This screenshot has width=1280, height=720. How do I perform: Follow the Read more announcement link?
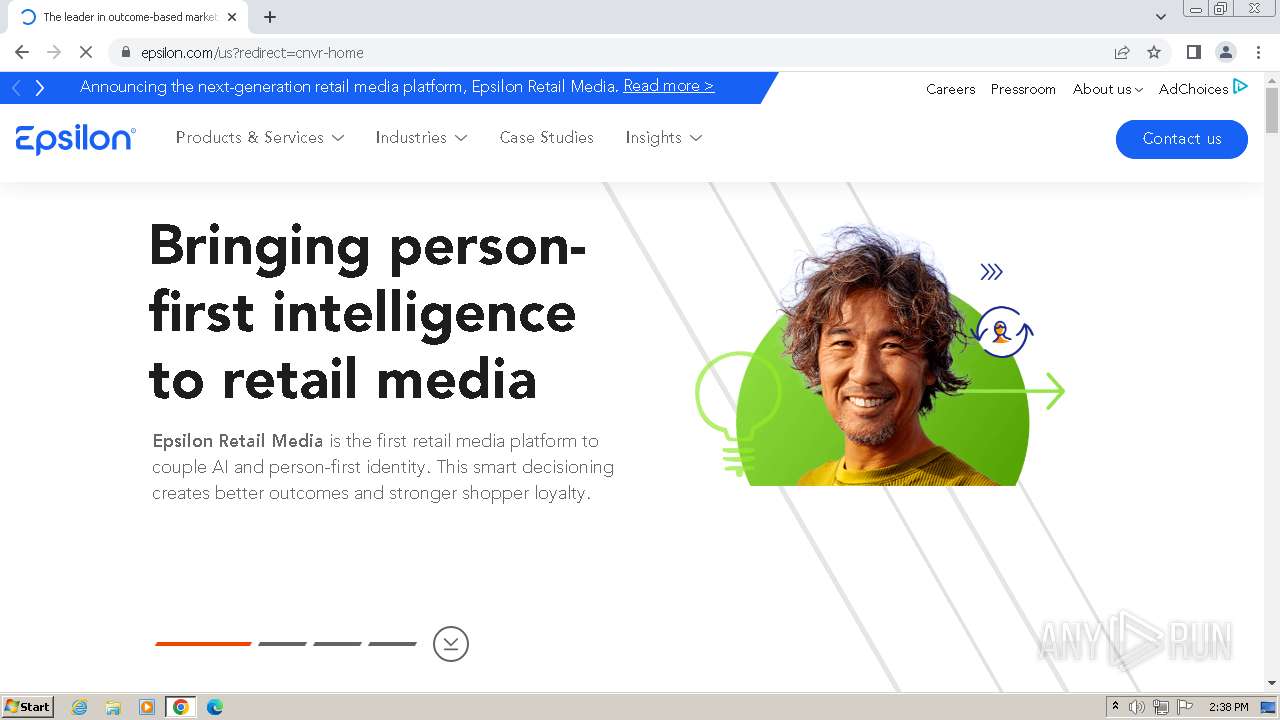pos(669,86)
